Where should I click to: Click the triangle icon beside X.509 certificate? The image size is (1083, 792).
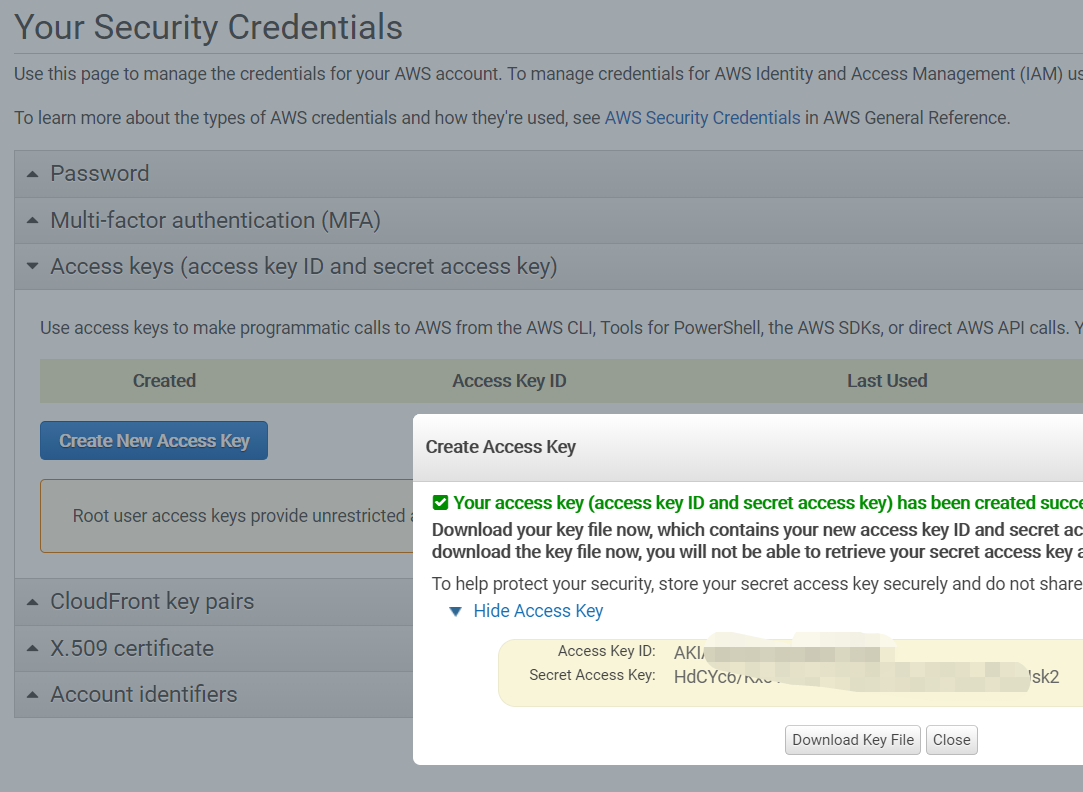click(x=32, y=649)
